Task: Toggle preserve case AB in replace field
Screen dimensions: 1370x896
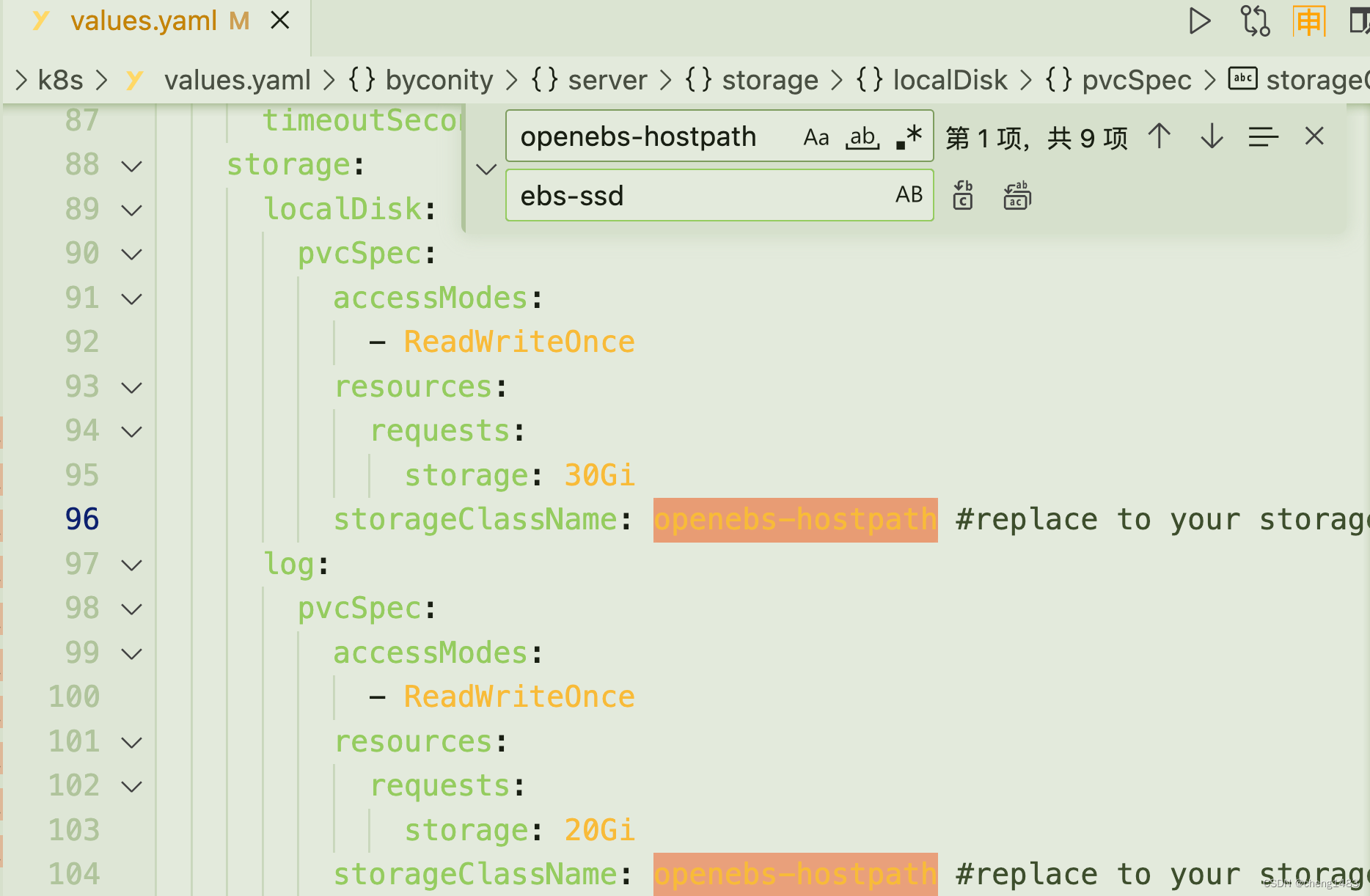Action: click(909, 194)
